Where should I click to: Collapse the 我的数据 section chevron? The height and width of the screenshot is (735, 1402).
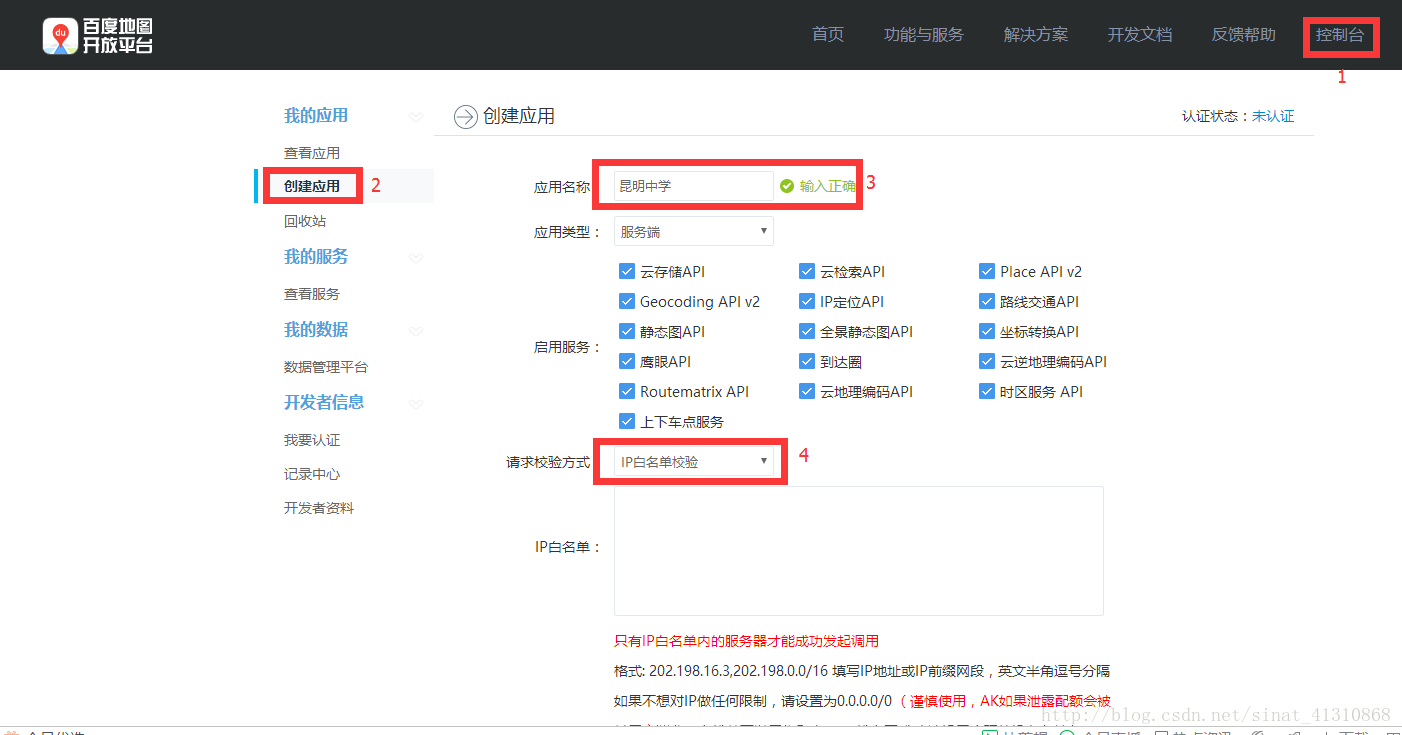[x=416, y=331]
